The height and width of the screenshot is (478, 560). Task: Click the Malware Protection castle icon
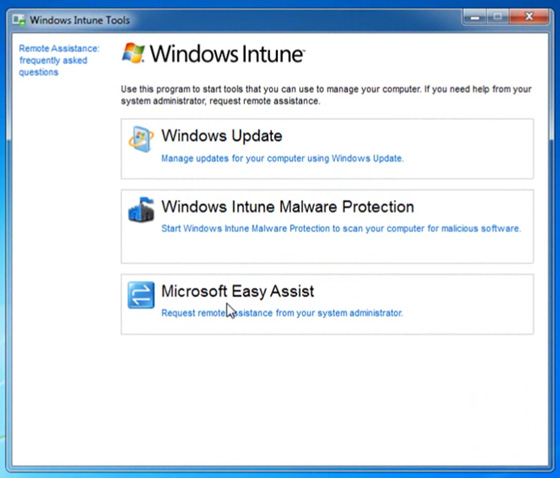(x=141, y=209)
